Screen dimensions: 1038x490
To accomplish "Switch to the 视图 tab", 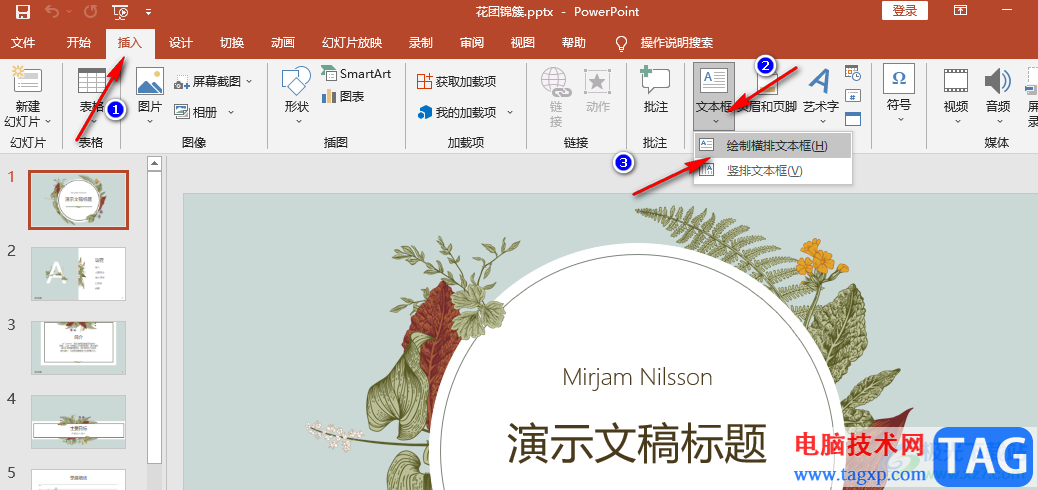I will pyautogui.click(x=523, y=43).
